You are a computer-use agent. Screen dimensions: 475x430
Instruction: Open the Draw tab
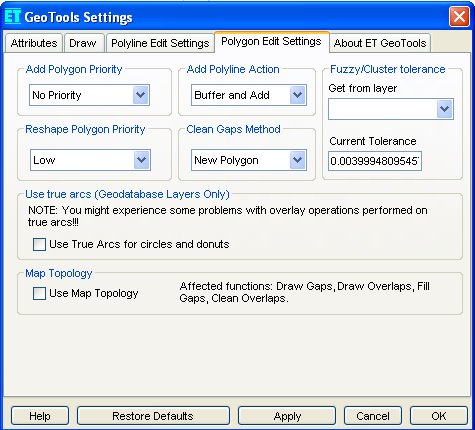(x=83, y=43)
